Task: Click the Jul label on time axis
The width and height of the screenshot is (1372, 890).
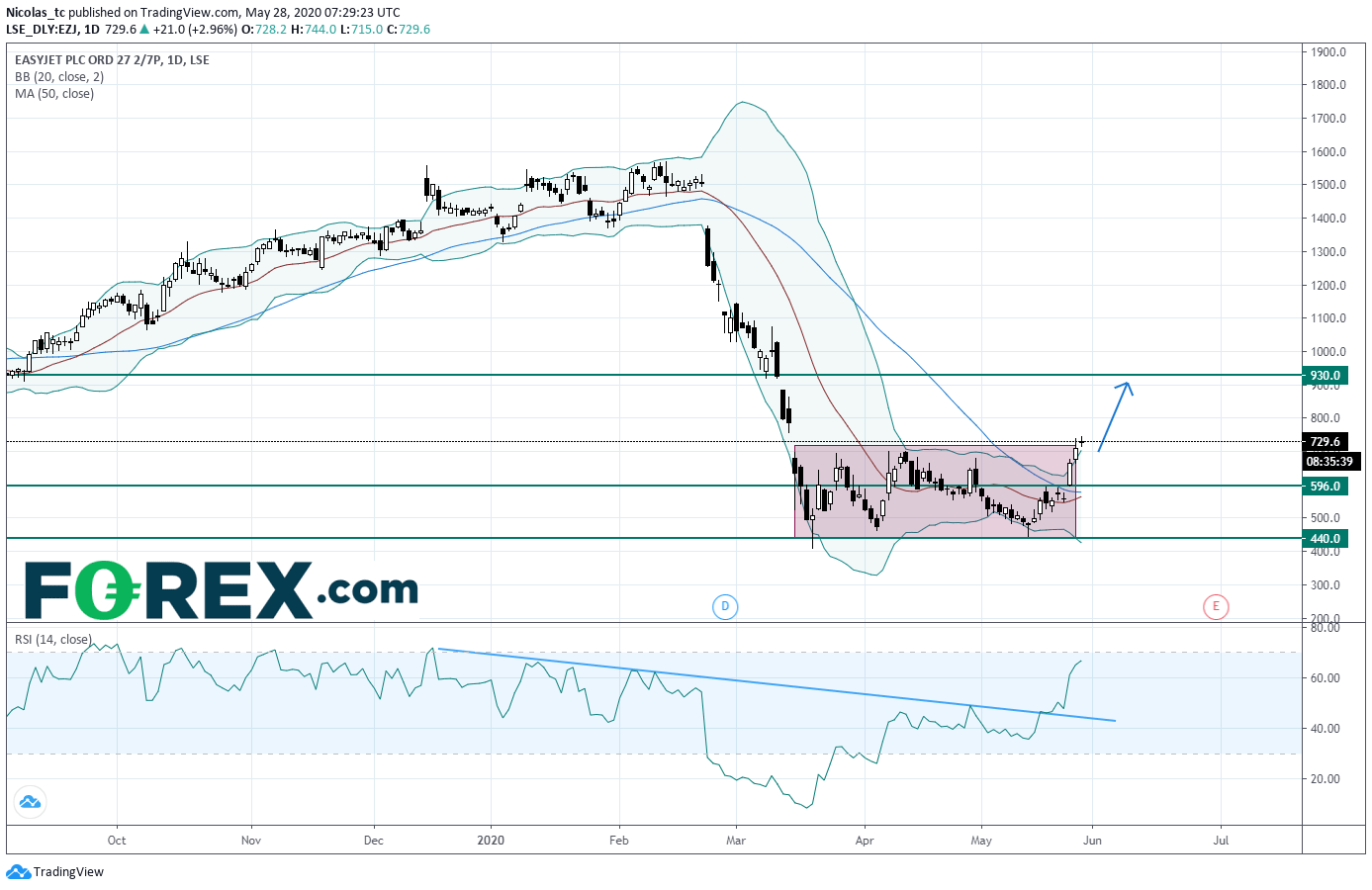Action: (1222, 841)
